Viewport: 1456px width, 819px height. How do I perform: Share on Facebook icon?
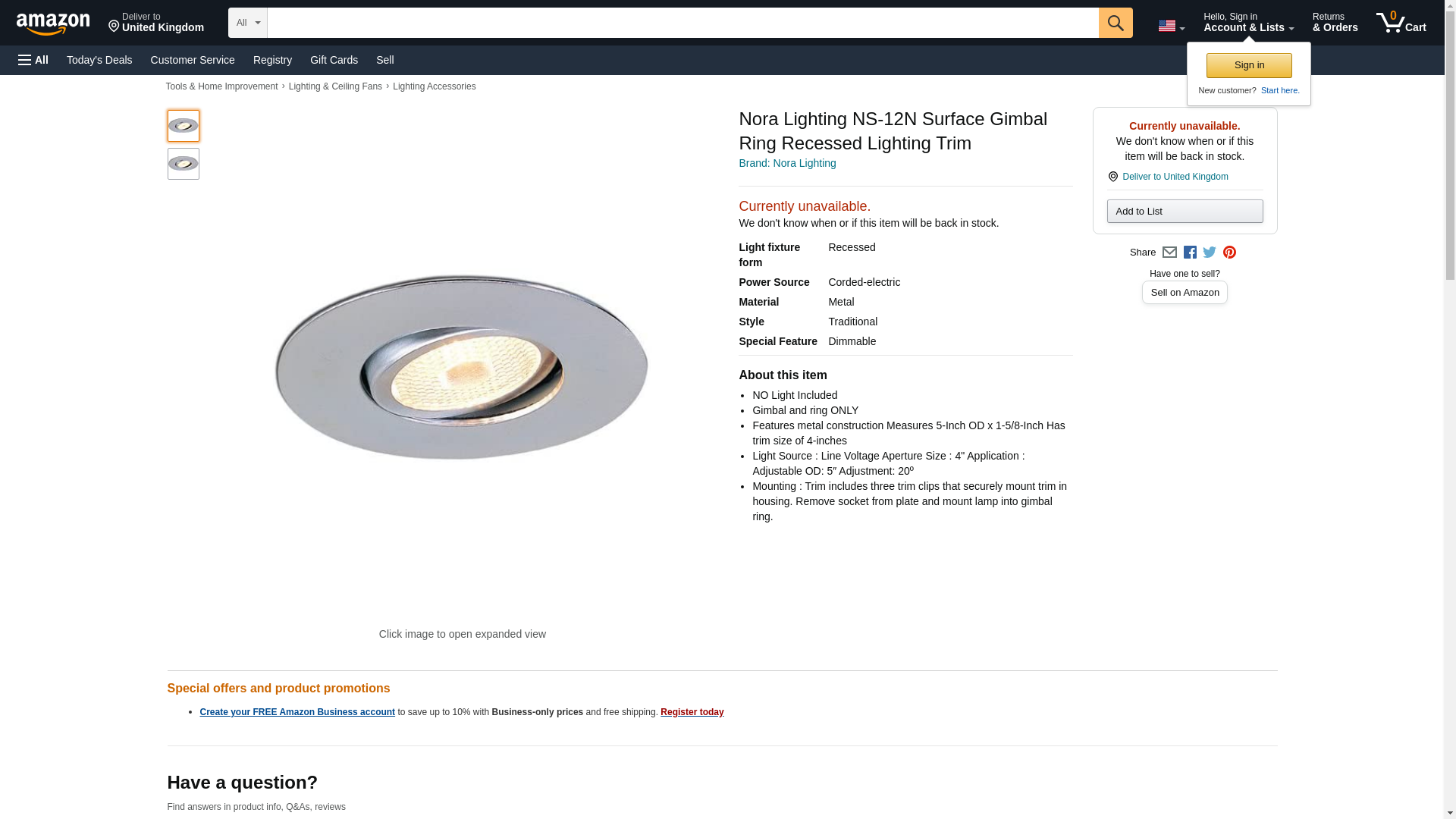(1190, 253)
